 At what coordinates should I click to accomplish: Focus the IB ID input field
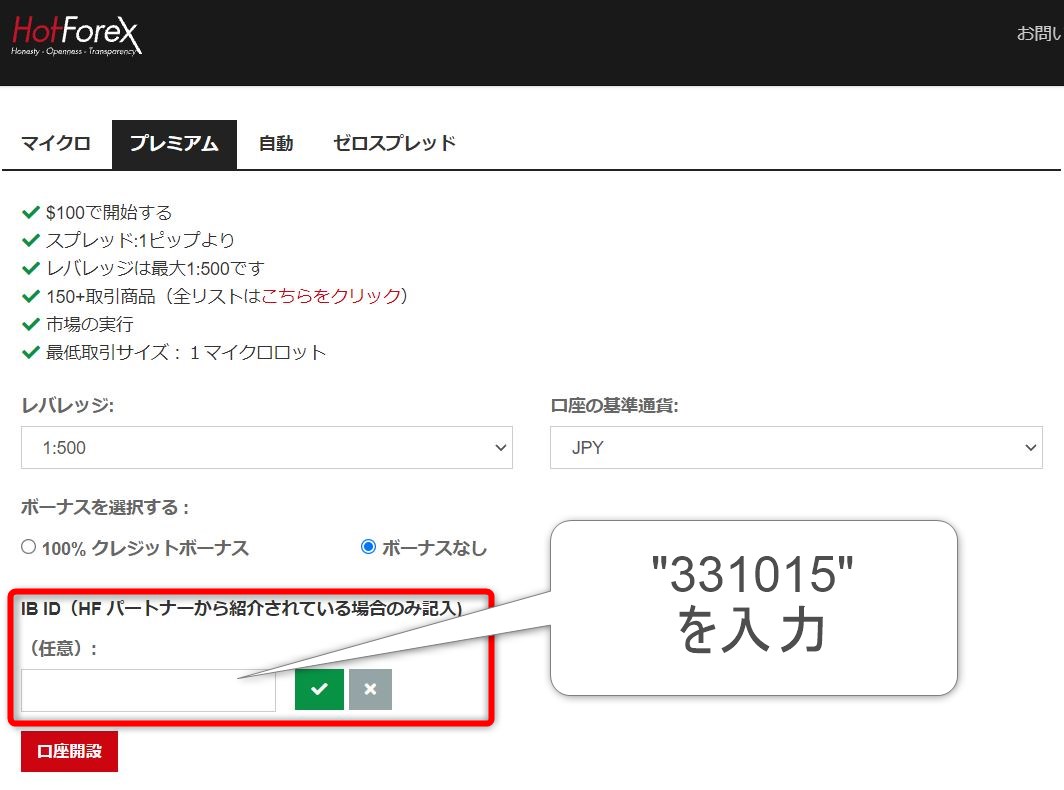click(x=149, y=690)
